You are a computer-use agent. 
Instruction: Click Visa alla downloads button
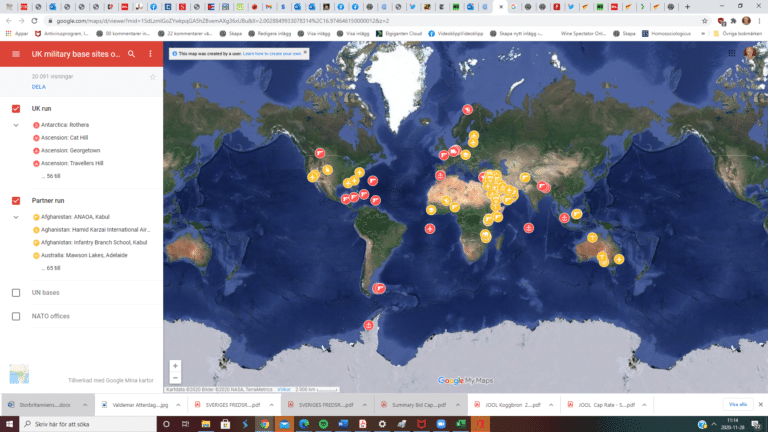(738, 405)
